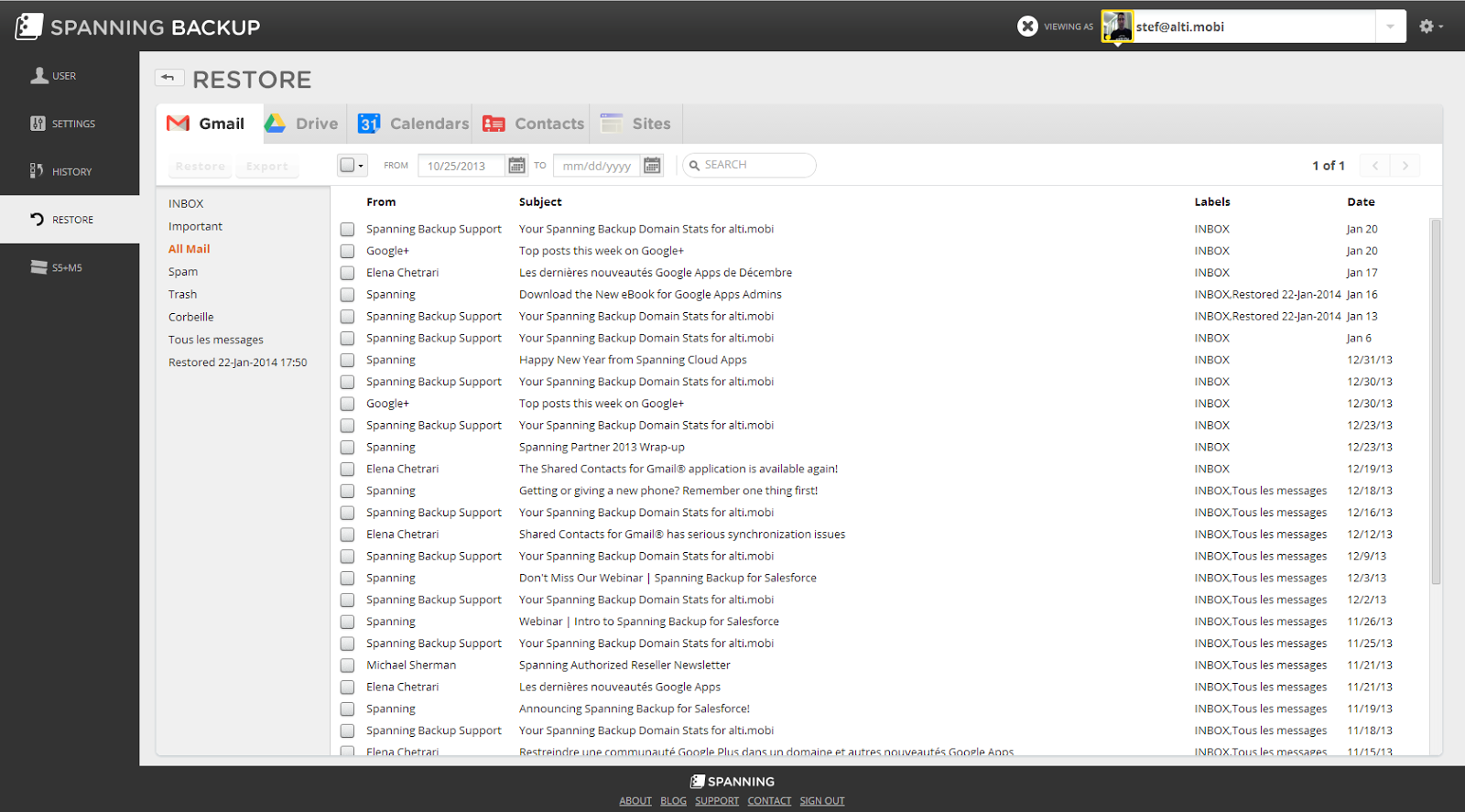Check the Announcing Spanning Backup for Salesforce email
The image size is (1465, 812).
pyautogui.click(x=347, y=709)
